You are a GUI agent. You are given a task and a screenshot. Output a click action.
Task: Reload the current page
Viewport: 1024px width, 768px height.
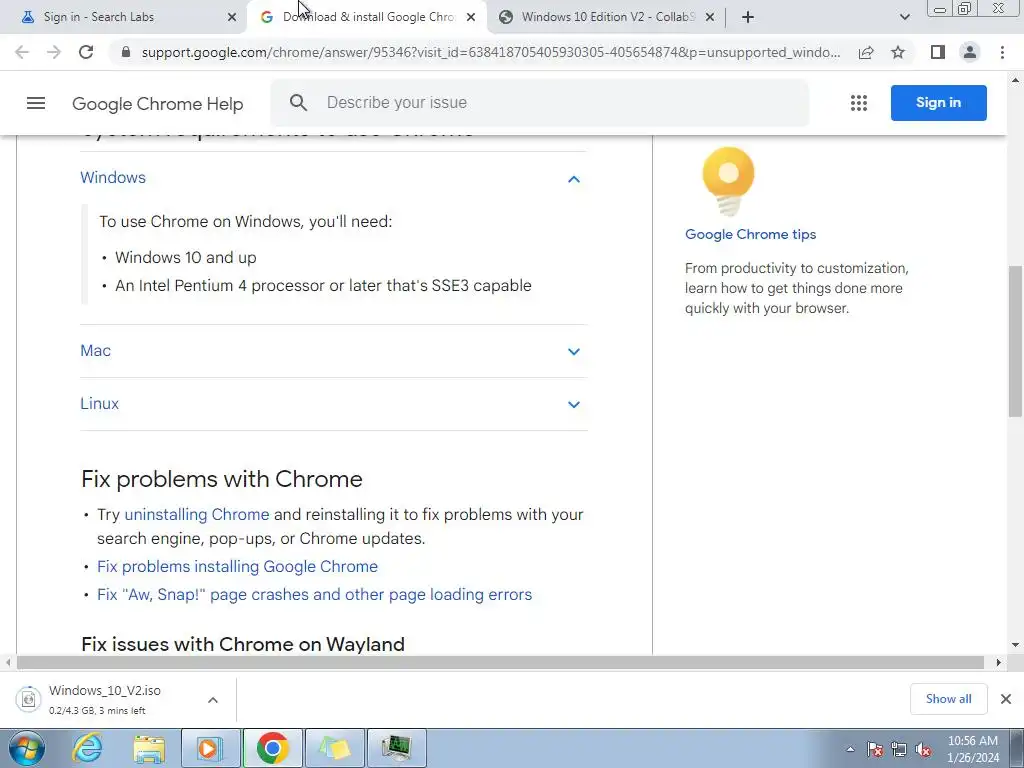coord(86,52)
